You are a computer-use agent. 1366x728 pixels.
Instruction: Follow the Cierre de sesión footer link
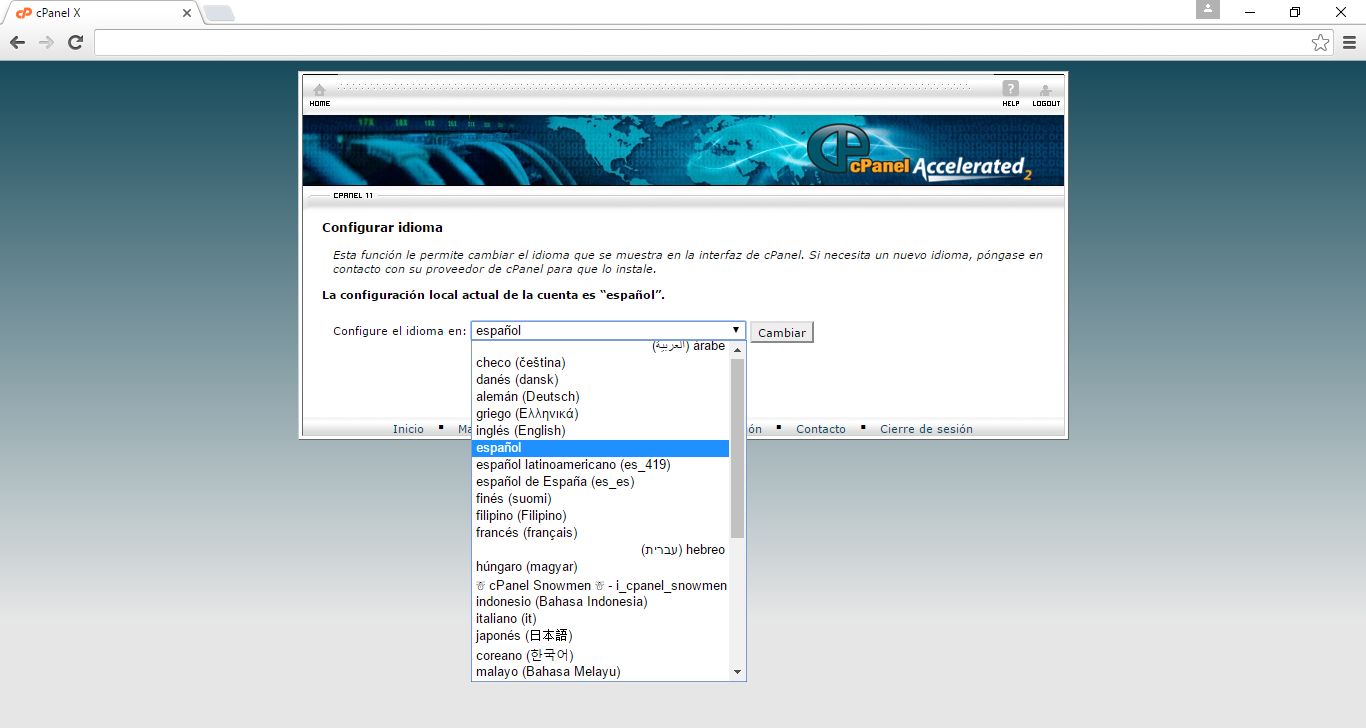click(x=926, y=429)
